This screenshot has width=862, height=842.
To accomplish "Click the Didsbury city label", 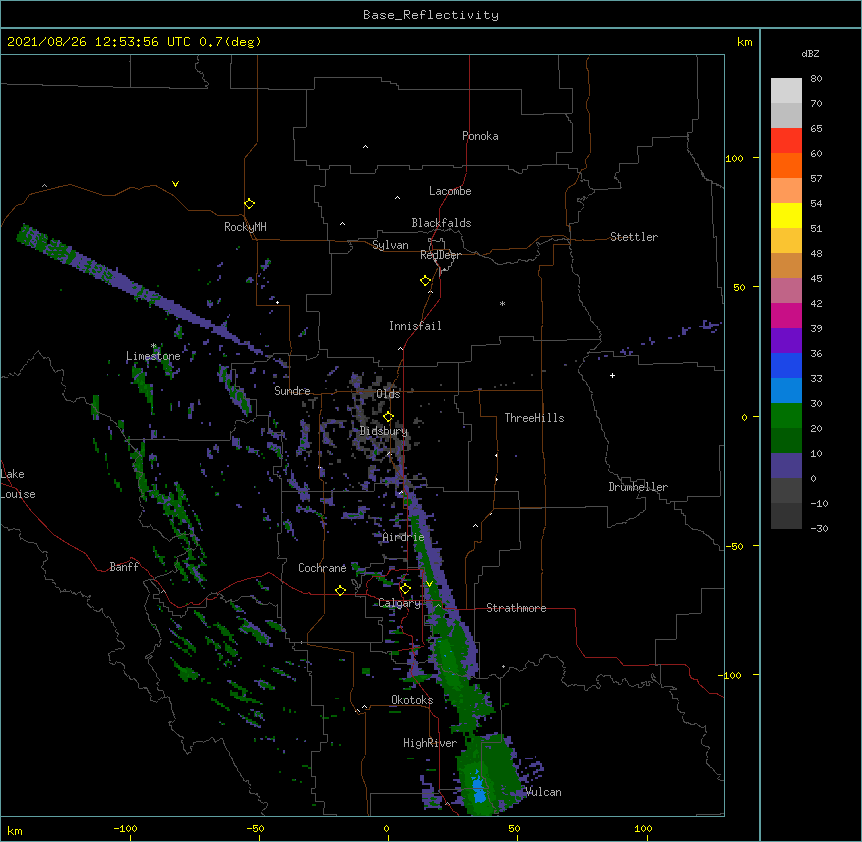I will coord(384,431).
